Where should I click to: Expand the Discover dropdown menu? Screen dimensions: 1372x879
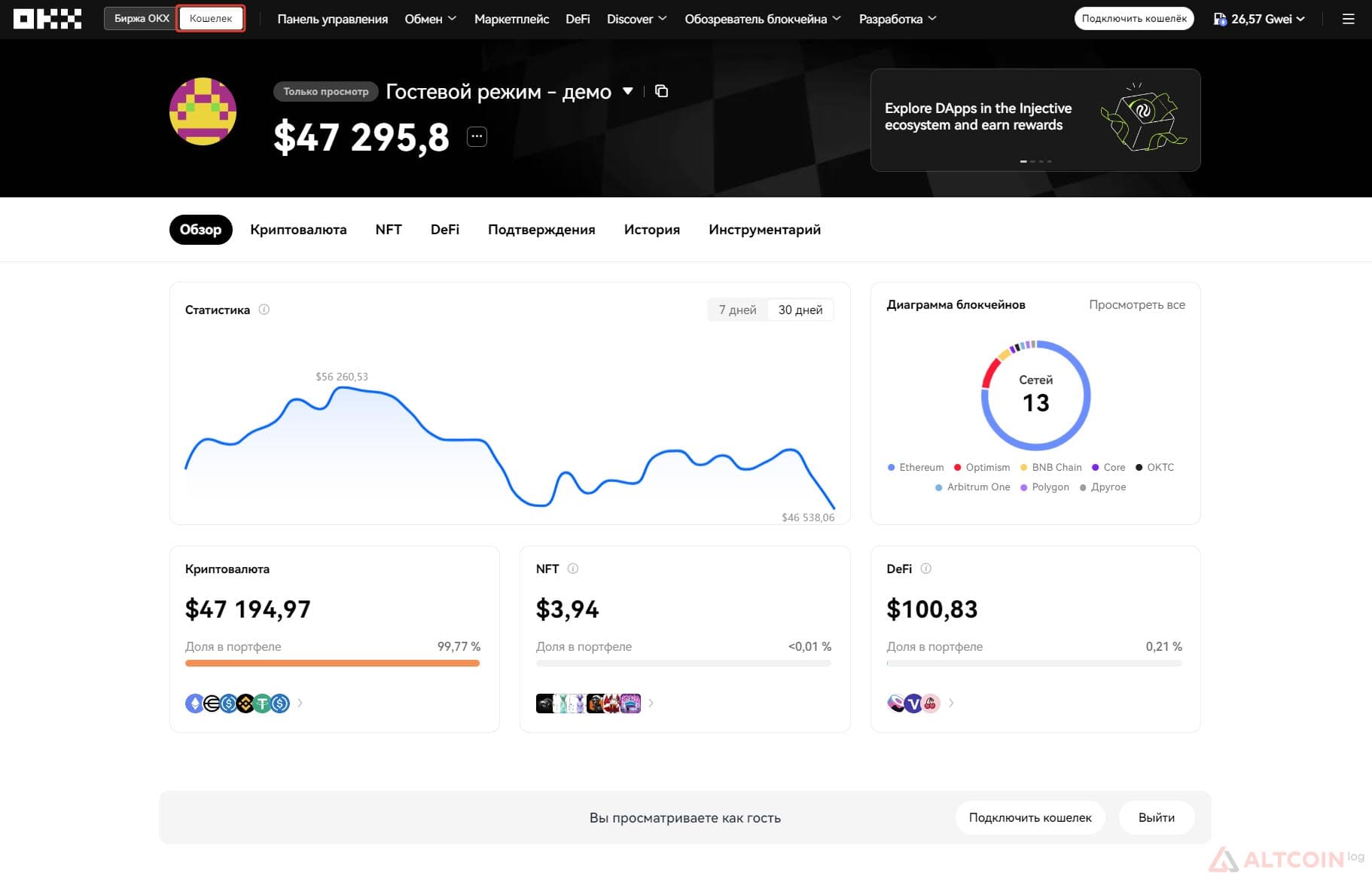637,19
